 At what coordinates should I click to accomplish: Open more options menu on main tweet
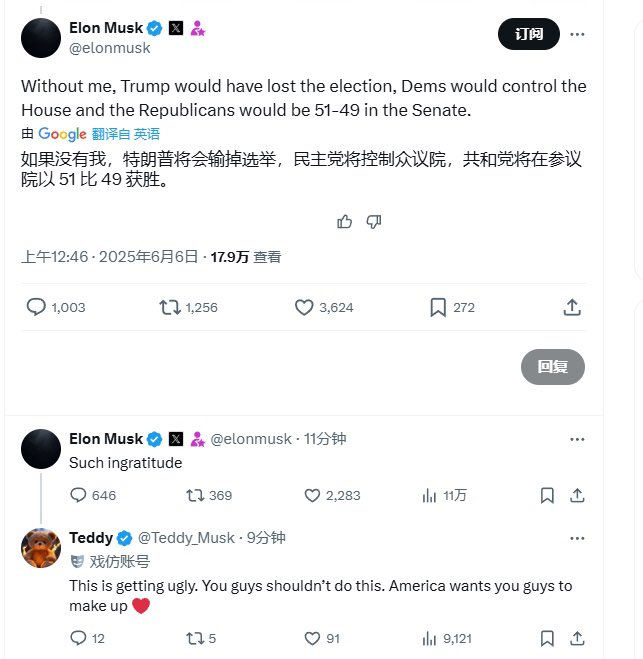click(x=577, y=34)
